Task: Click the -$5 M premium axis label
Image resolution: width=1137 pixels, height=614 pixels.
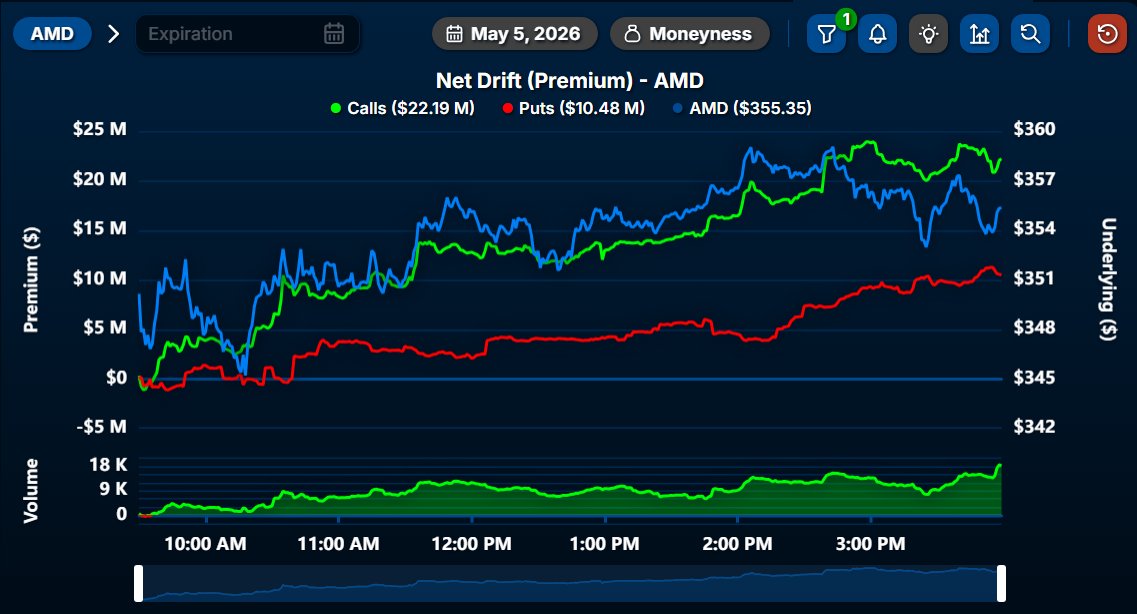Action: tap(102, 427)
